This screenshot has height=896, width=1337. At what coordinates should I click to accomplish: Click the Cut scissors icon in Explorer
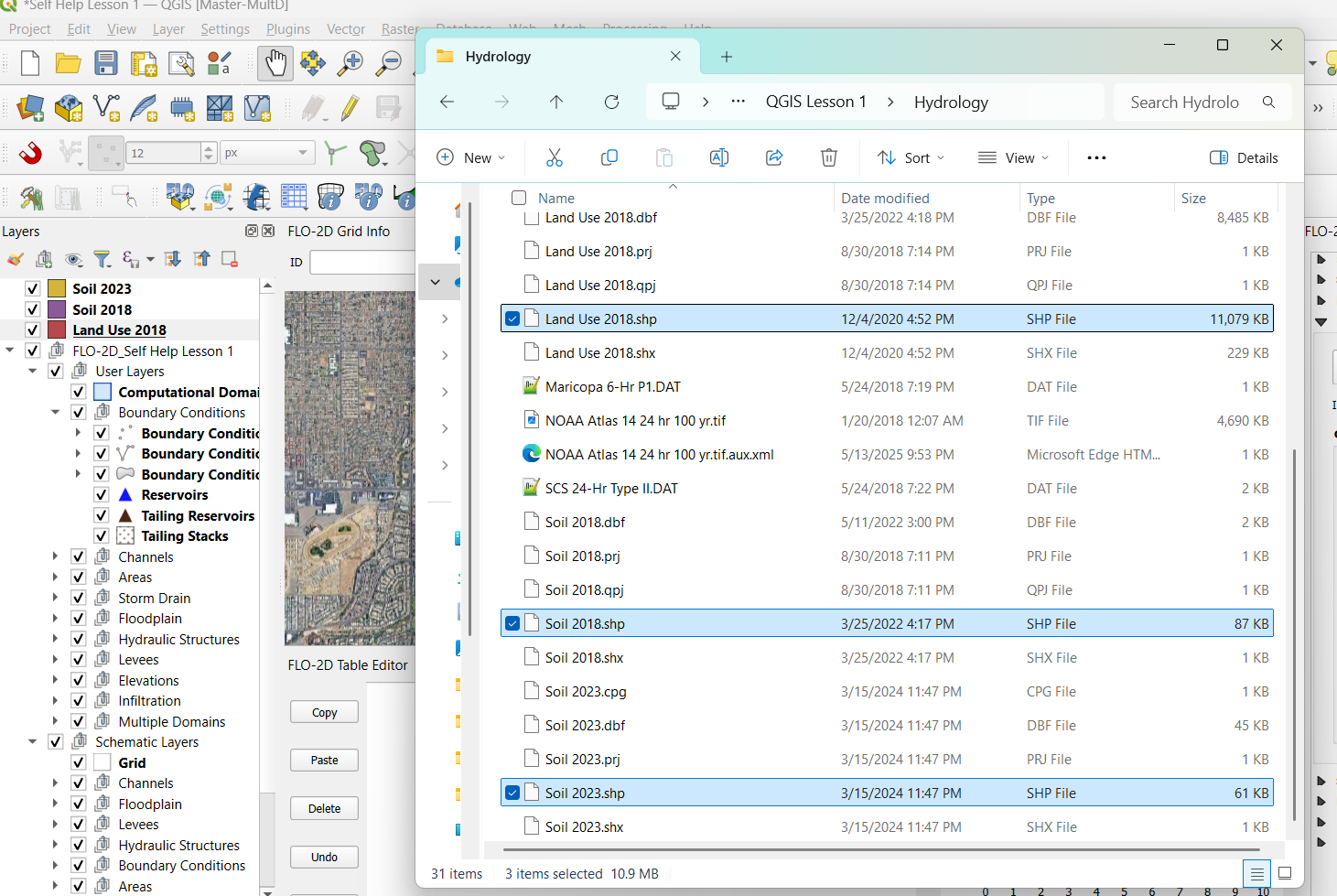point(554,157)
